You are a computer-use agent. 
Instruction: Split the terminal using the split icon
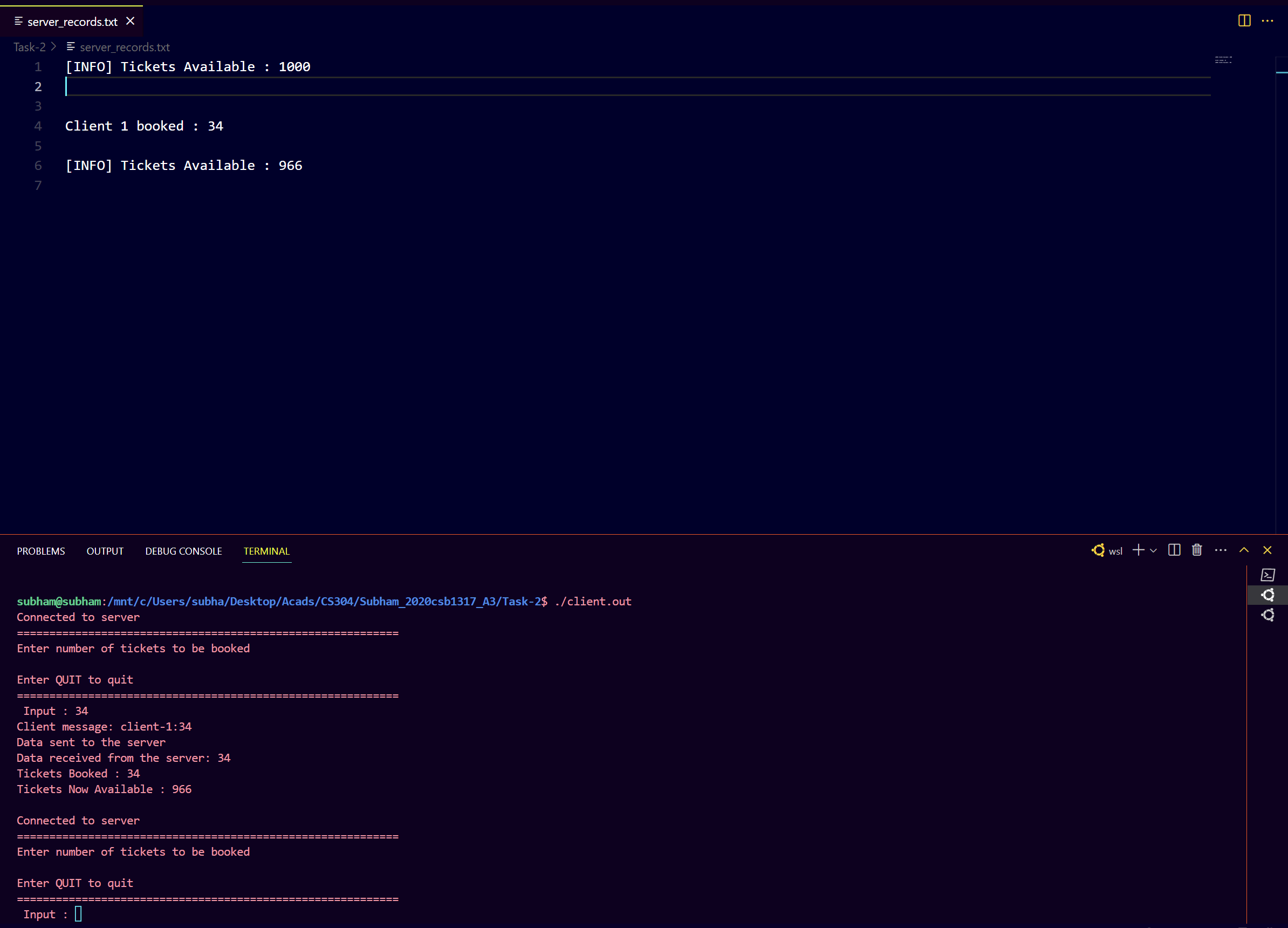pyautogui.click(x=1173, y=550)
